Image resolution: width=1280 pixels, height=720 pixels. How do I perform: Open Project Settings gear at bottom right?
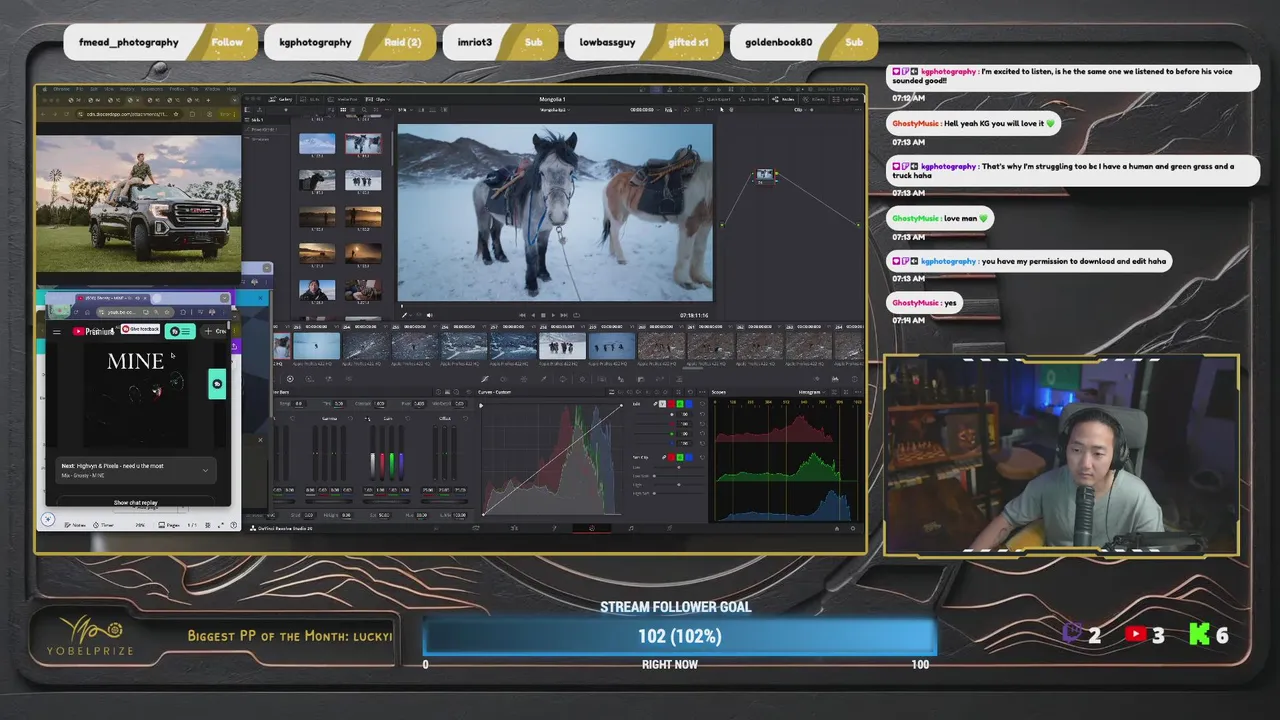click(x=853, y=528)
